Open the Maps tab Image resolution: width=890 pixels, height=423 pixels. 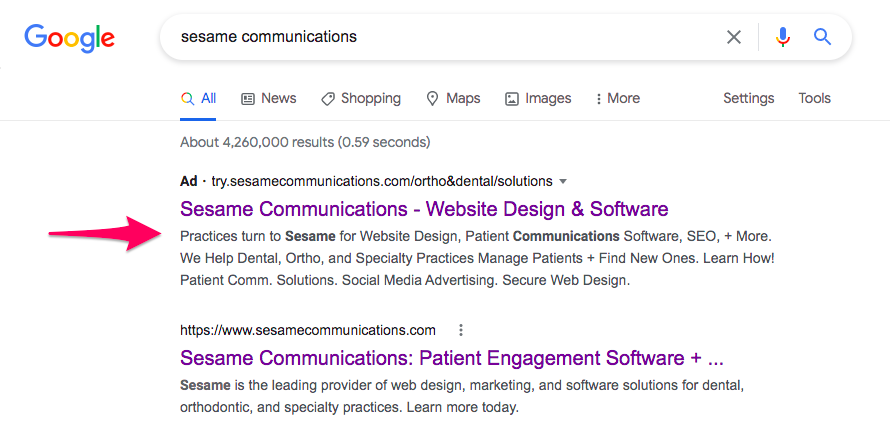pyautogui.click(x=453, y=98)
